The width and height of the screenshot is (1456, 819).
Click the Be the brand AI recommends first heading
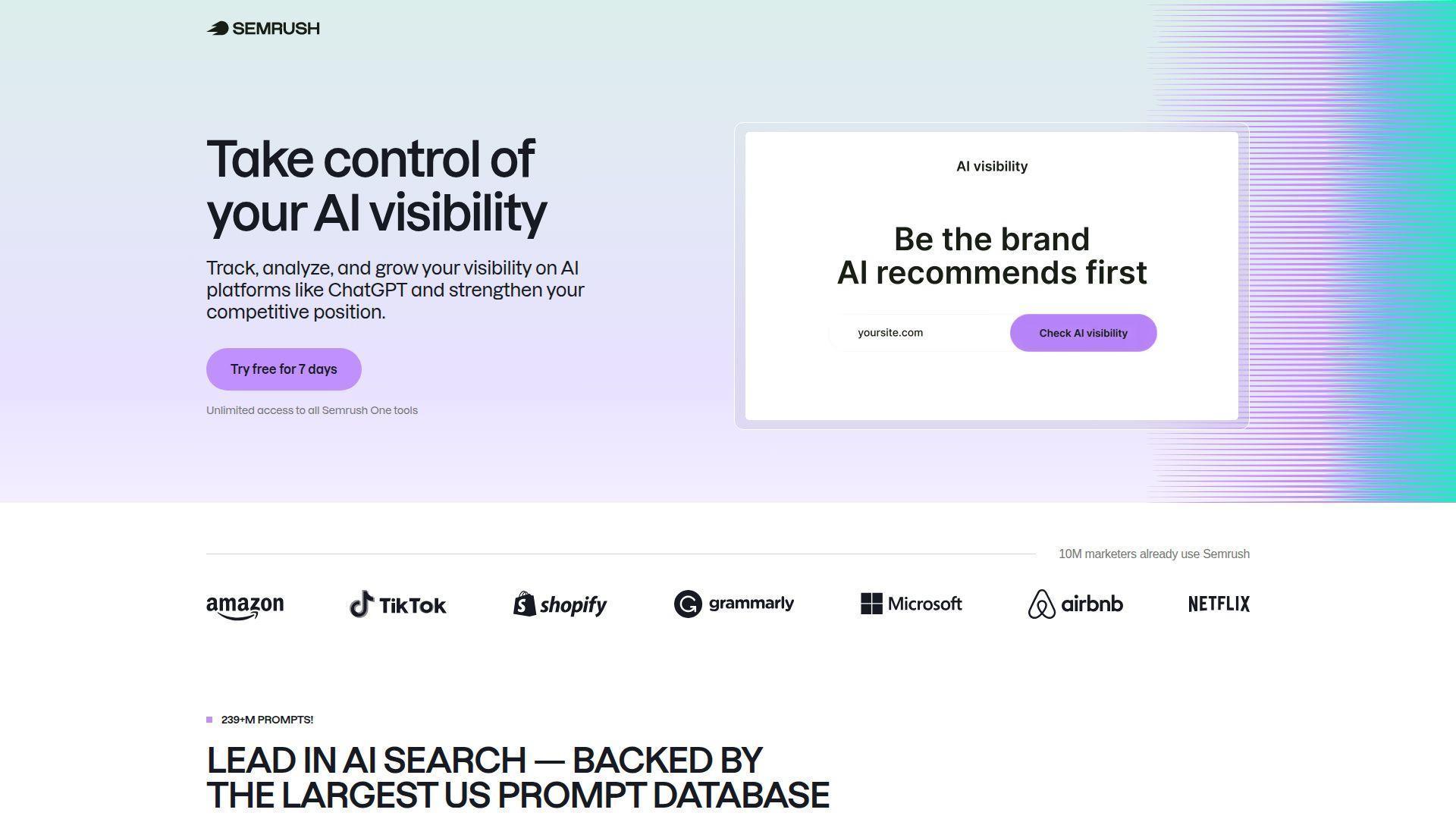pos(991,256)
